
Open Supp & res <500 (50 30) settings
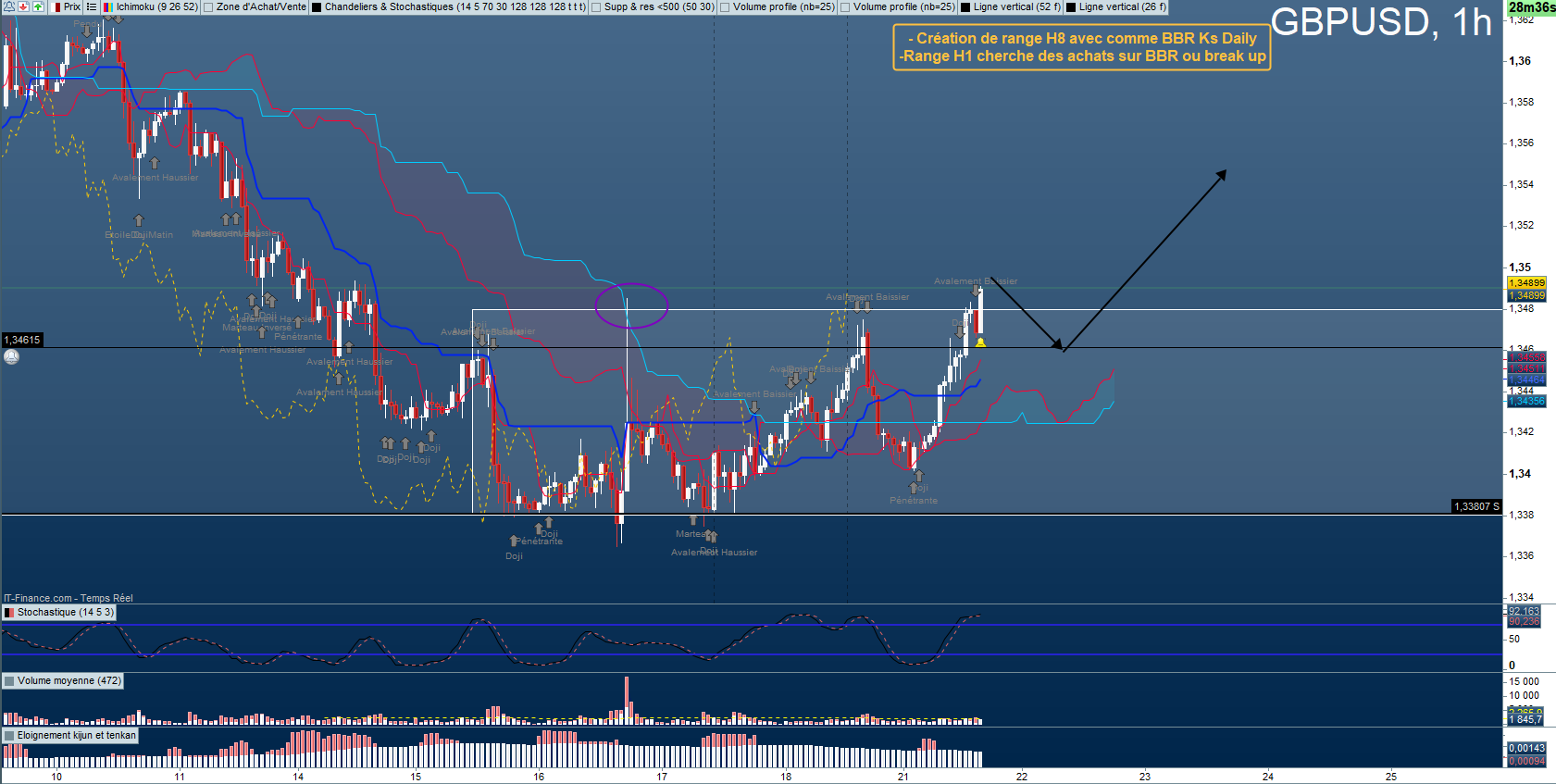coord(659,6)
